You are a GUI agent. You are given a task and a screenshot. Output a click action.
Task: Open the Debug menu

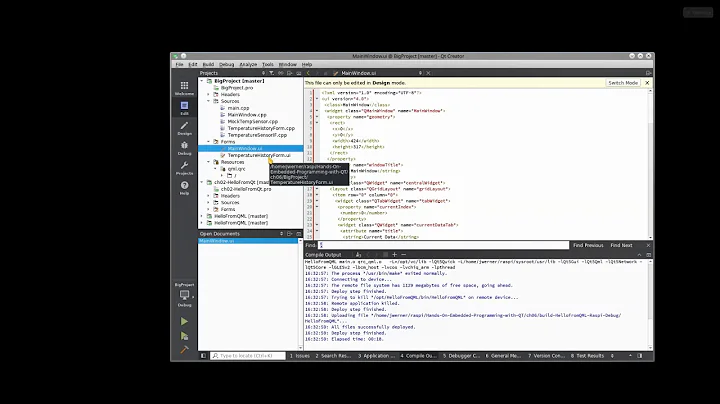[226, 64]
